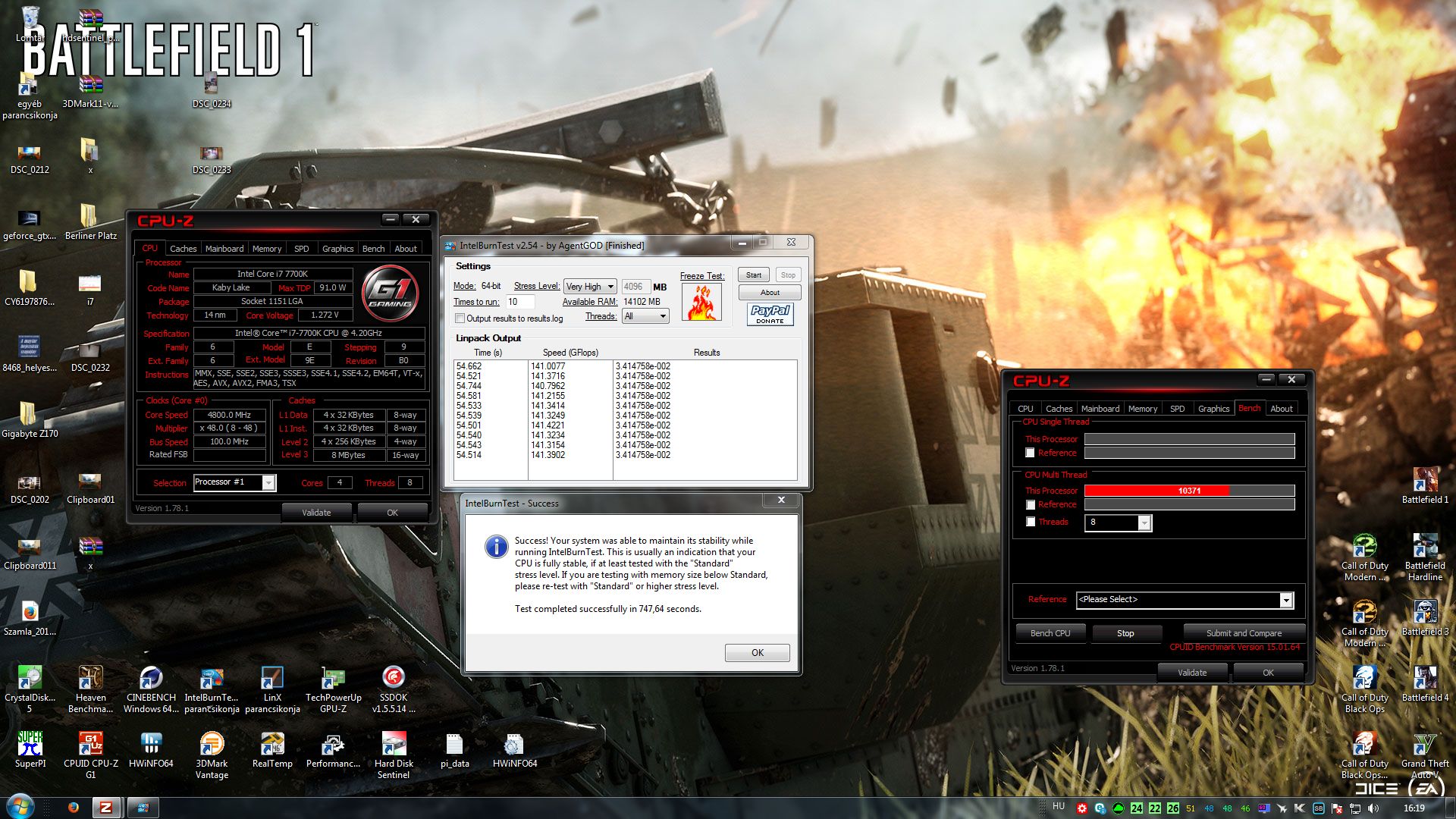This screenshot has width=1456, height=819.
Task: Open the Reference Please Select dropdown
Action: pos(1285,601)
